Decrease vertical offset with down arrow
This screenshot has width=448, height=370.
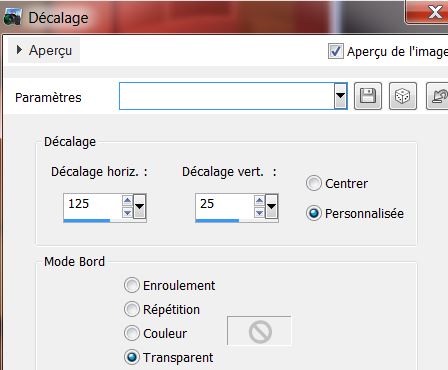coord(259,212)
